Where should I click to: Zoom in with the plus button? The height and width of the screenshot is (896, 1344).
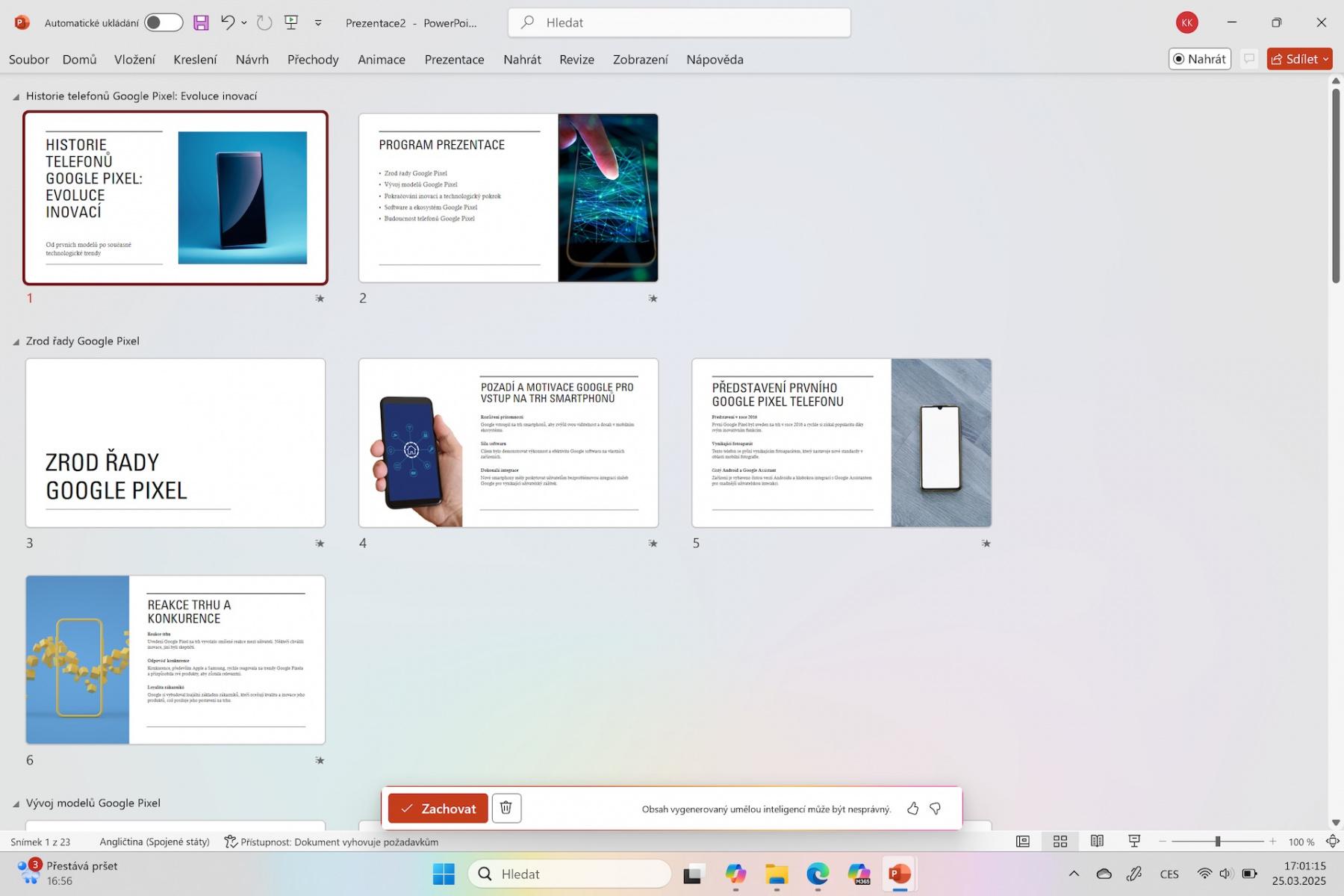coord(1273,841)
